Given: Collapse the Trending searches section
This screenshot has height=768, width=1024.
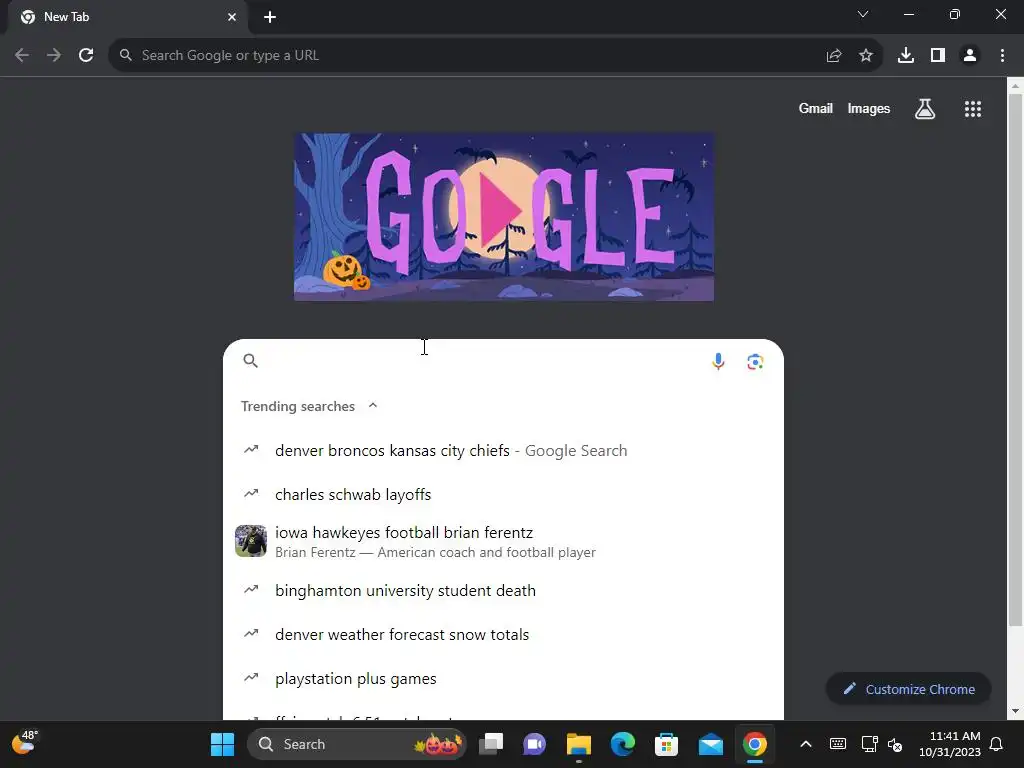Looking at the screenshot, I should (x=373, y=406).
